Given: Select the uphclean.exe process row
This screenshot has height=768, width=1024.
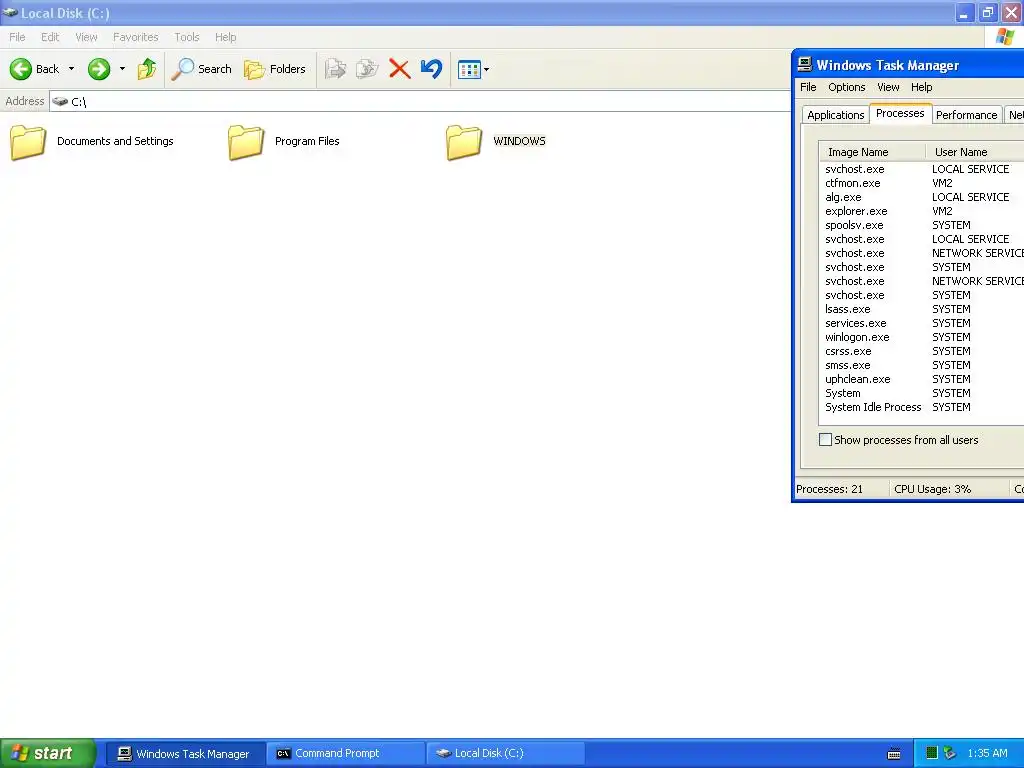Looking at the screenshot, I should (921, 379).
